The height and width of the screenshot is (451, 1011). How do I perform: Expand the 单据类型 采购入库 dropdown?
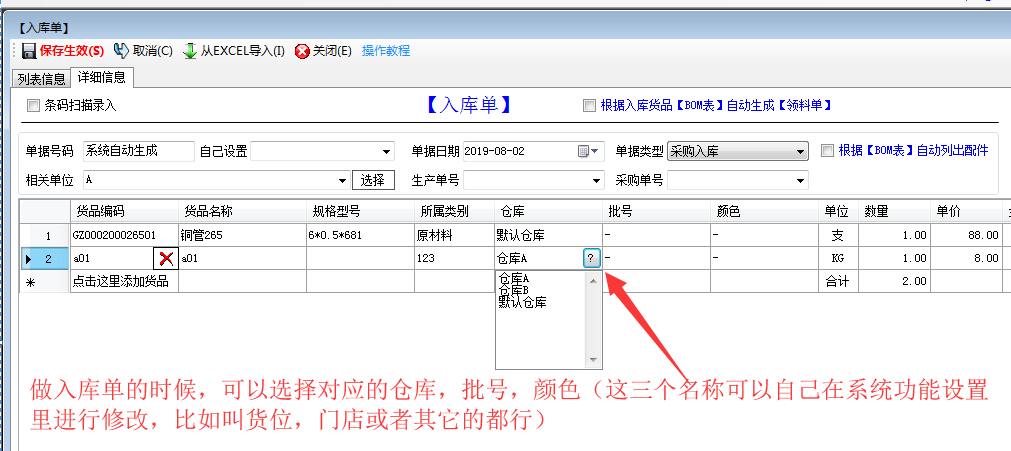point(800,151)
